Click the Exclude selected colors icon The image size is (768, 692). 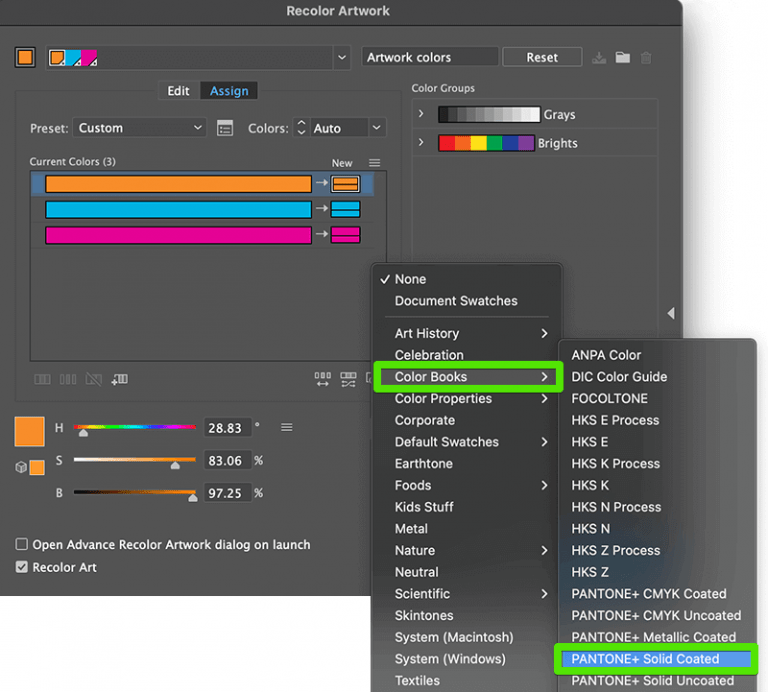(94, 379)
